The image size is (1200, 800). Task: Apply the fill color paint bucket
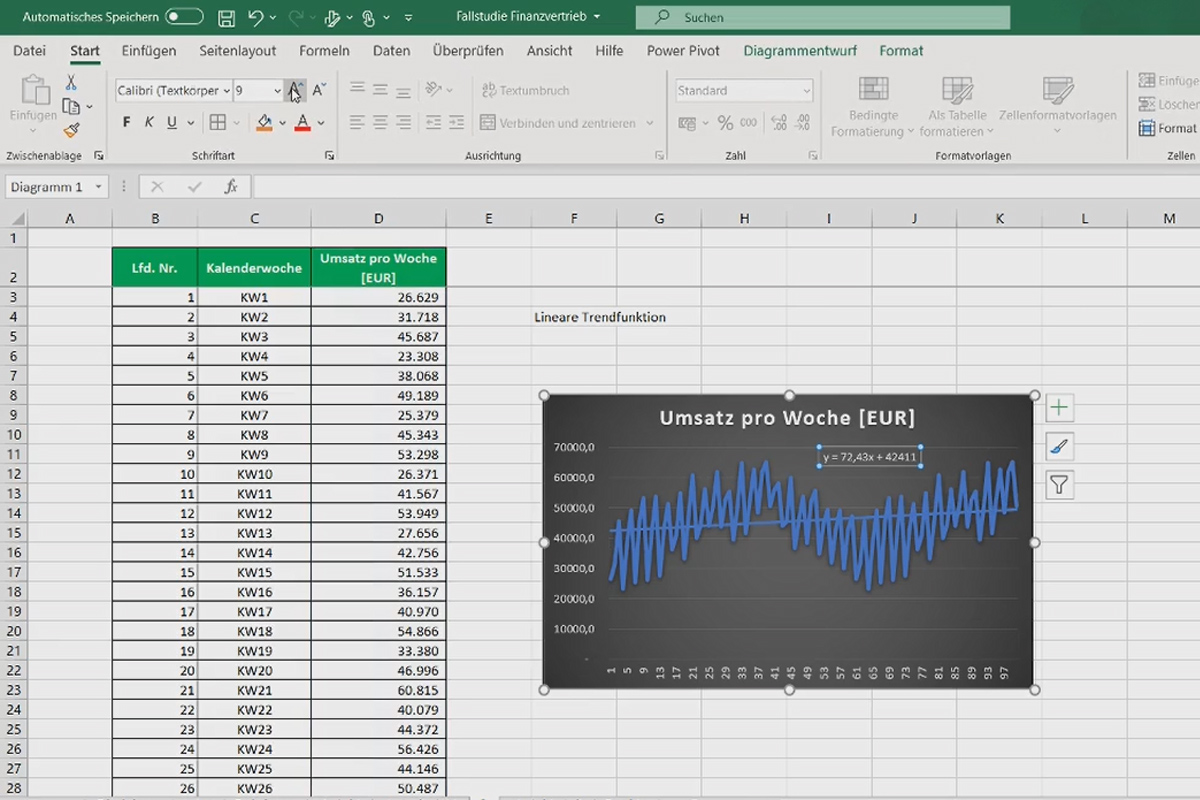[x=264, y=122]
